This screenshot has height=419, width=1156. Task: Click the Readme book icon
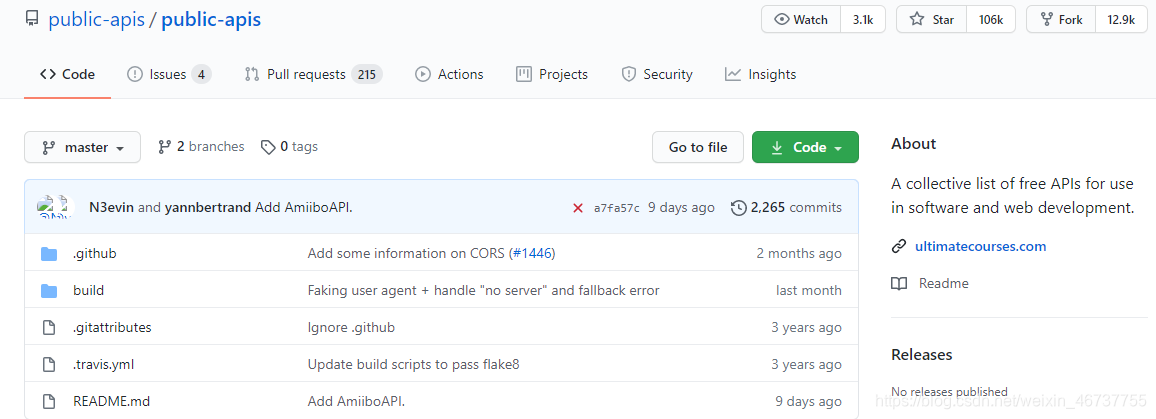pyautogui.click(x=899, y=283)
